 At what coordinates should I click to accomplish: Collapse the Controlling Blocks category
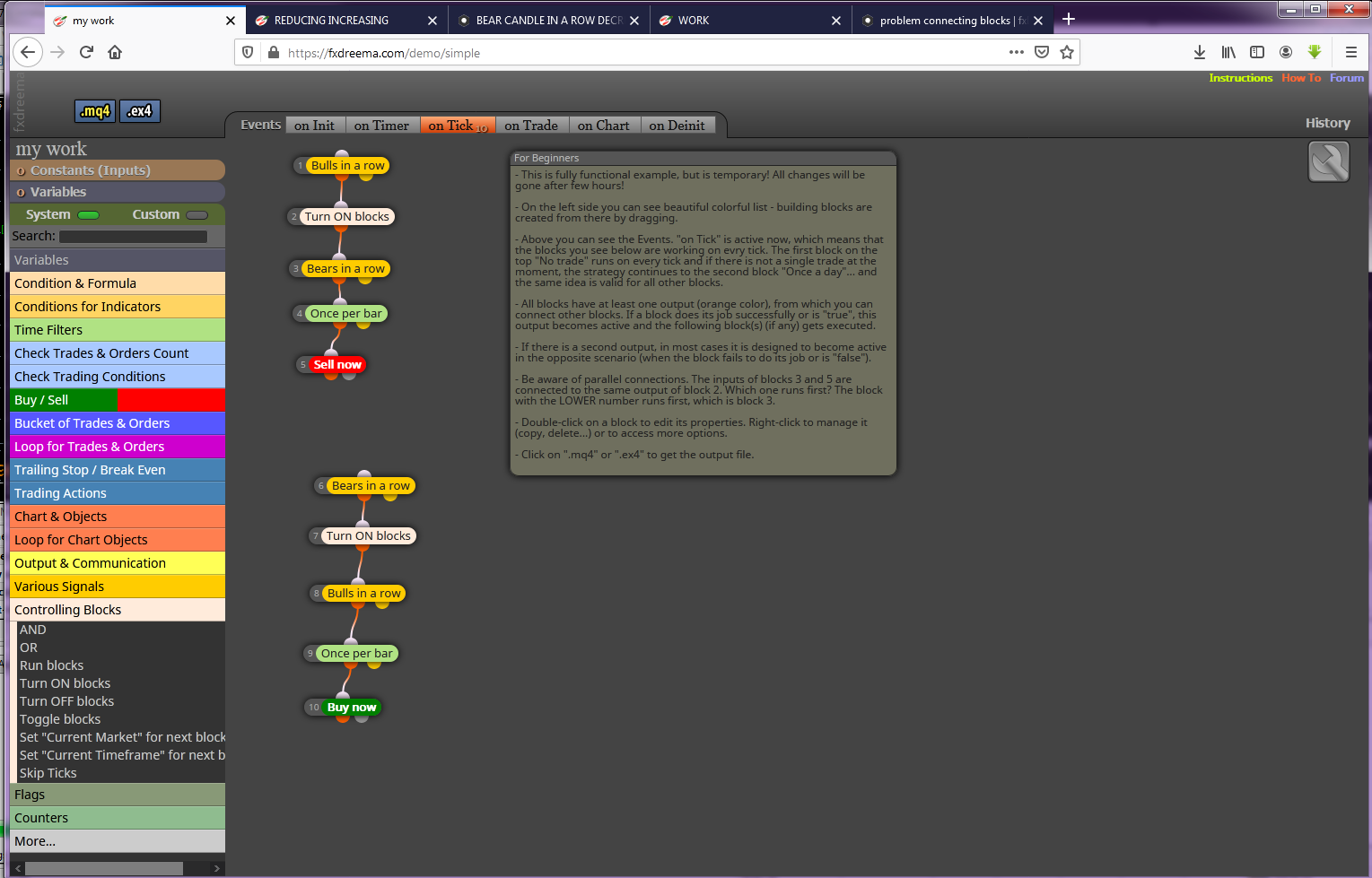[118, 610]
